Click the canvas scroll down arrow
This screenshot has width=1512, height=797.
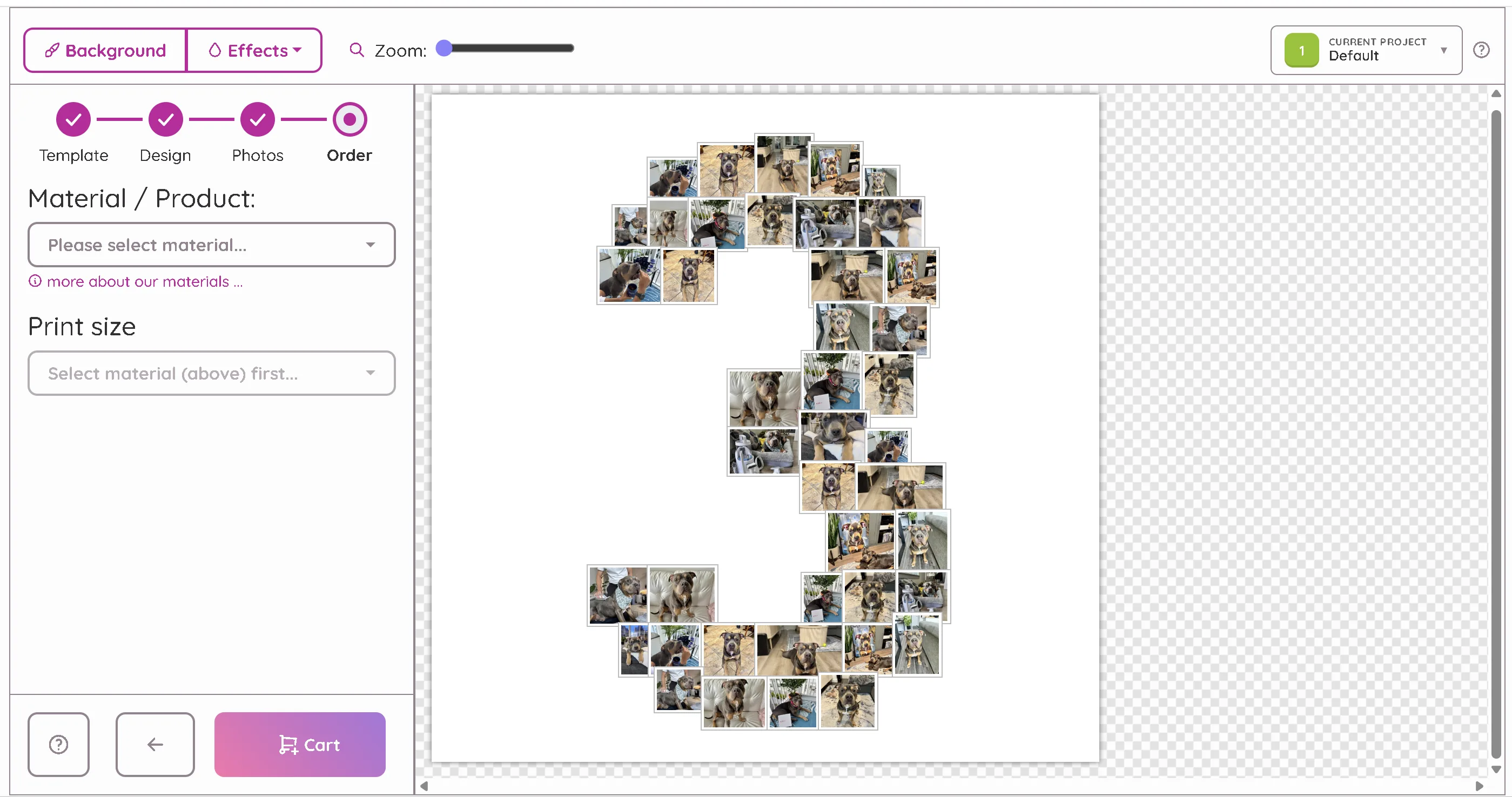point(1496,769)
